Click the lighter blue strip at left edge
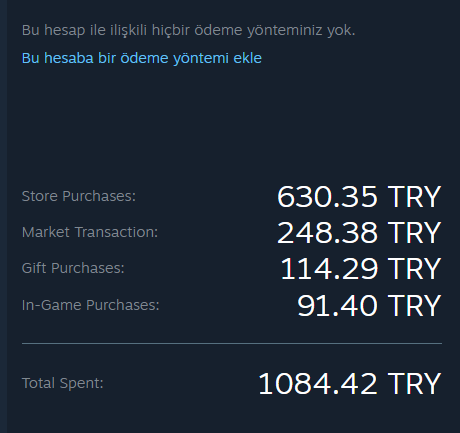Screen dimensions: 460x433 3,217
